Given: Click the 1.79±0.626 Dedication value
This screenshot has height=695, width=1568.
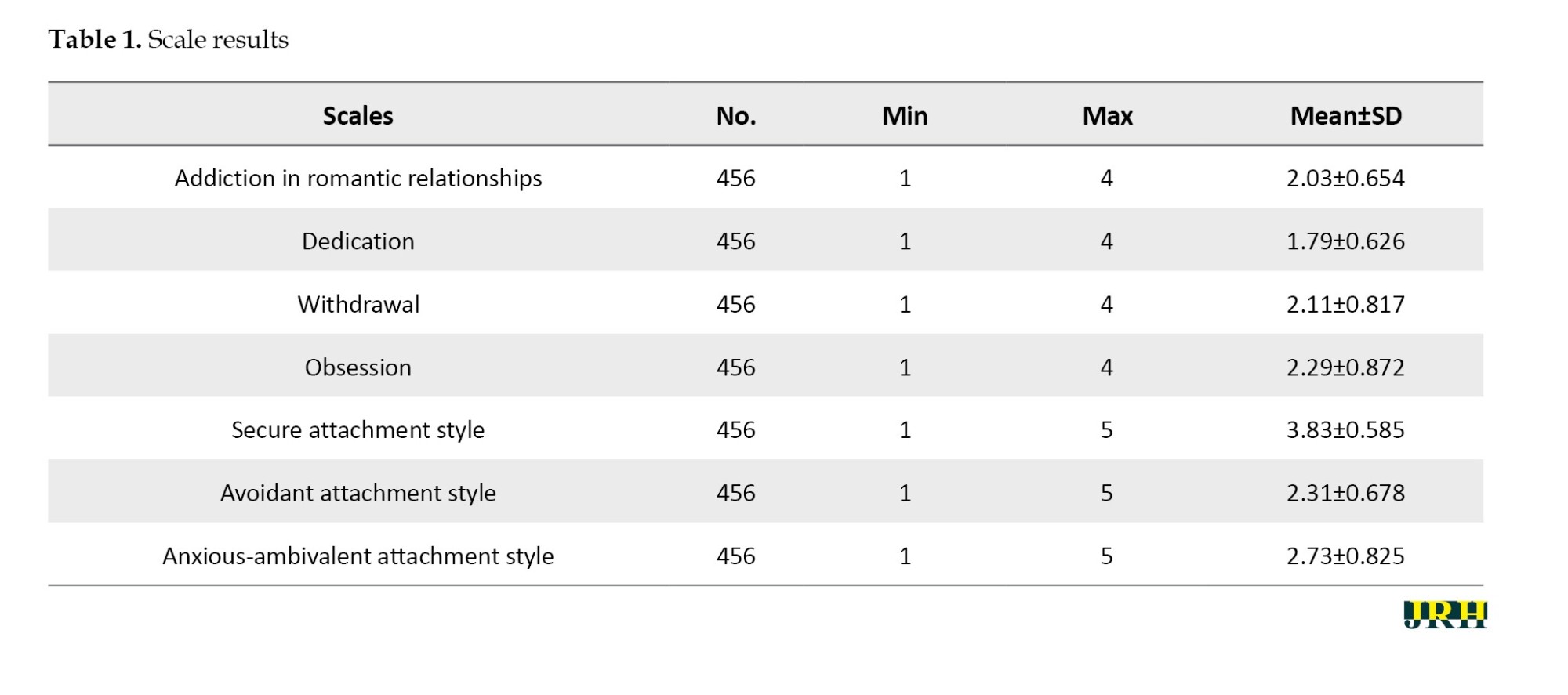Looking at the screenshot, I should (x=1346, y=241).
